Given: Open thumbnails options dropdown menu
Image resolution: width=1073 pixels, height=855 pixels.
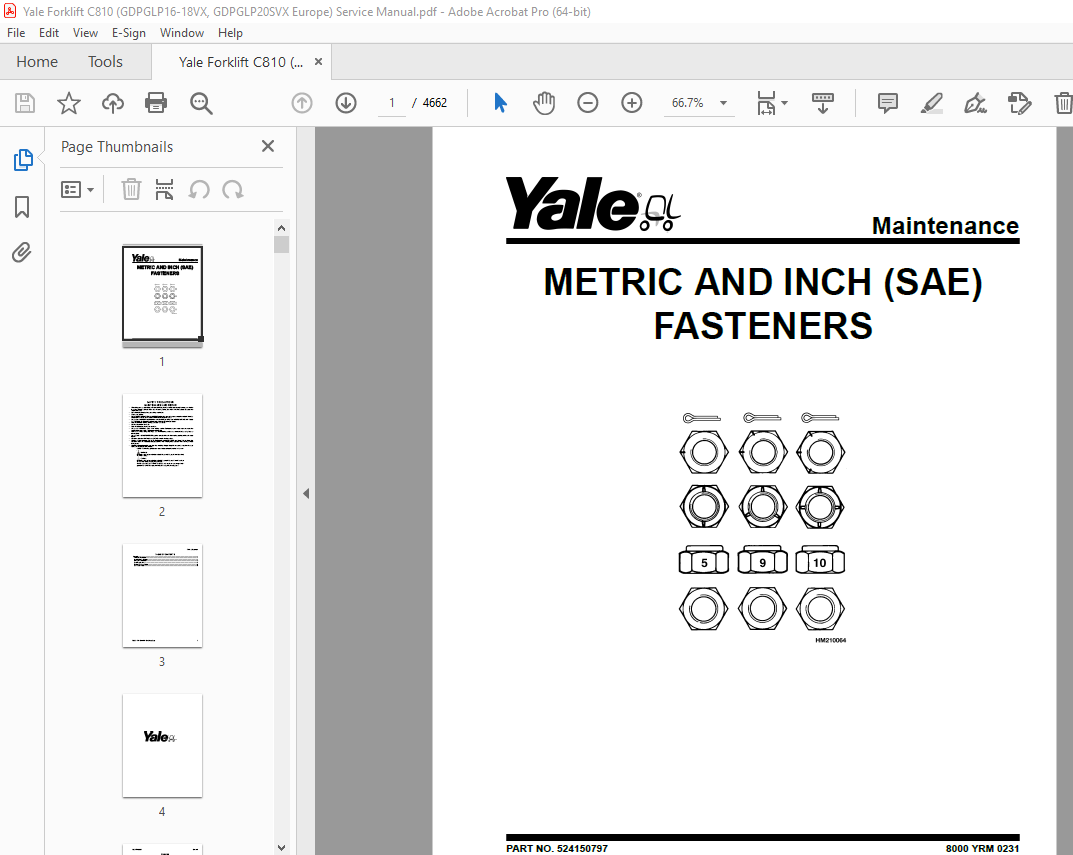Looking at the screenshot, I should [77, 190].
